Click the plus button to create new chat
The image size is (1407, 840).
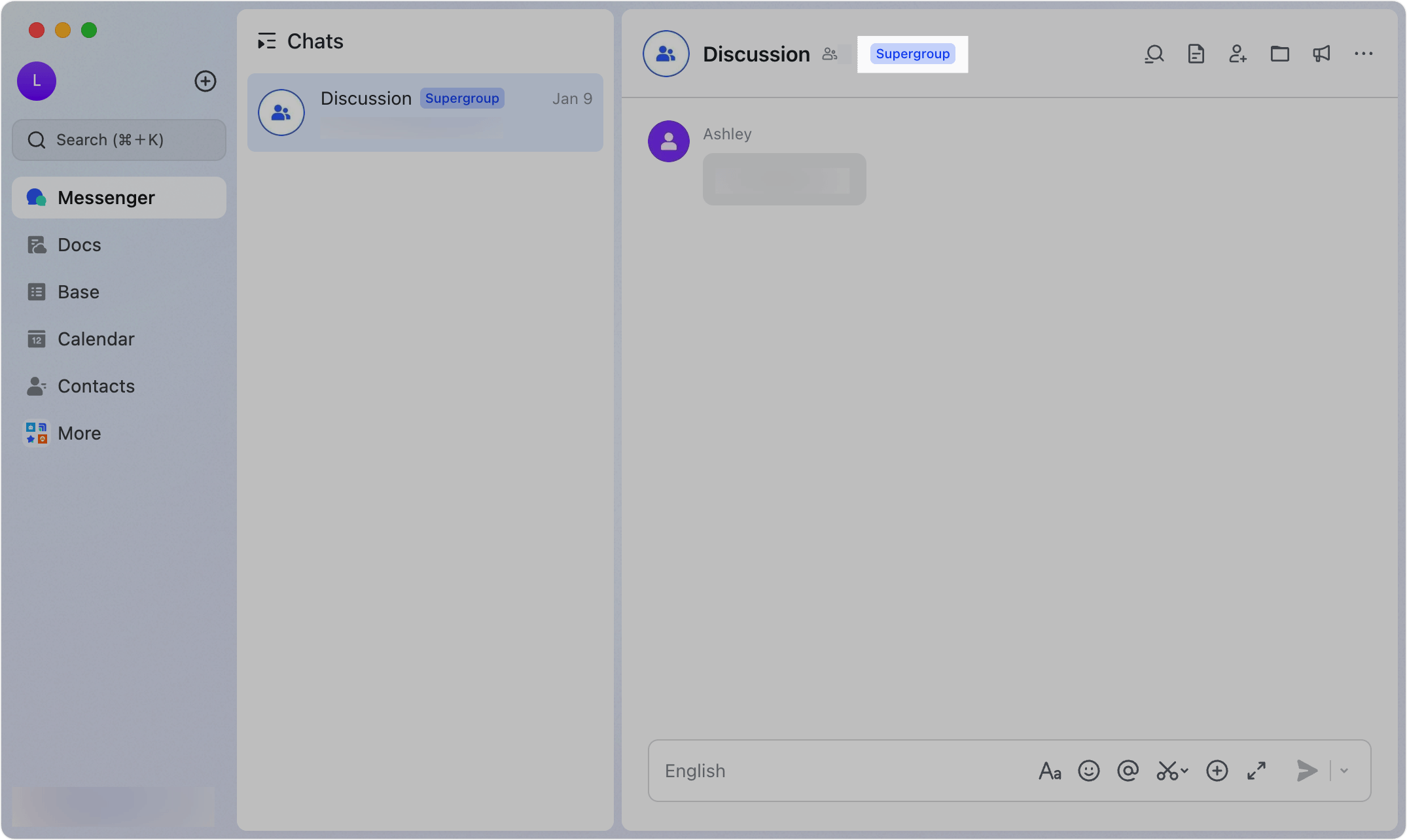click(205, 81)
